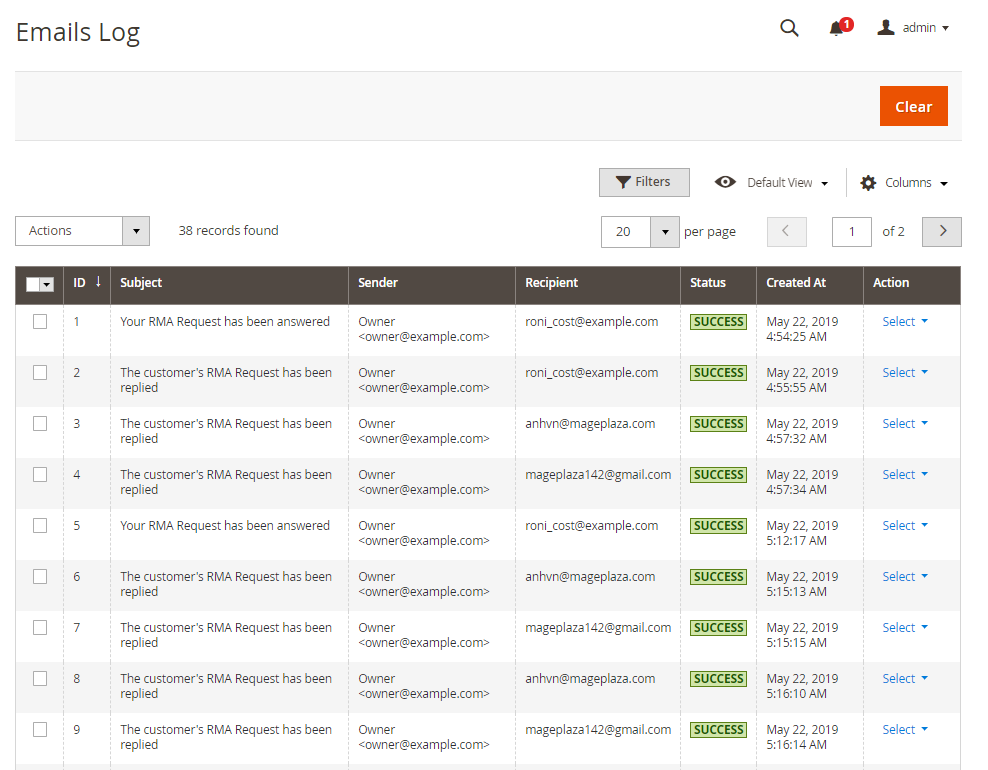
Task: Open the Filters panel
Action: [644, 182]
